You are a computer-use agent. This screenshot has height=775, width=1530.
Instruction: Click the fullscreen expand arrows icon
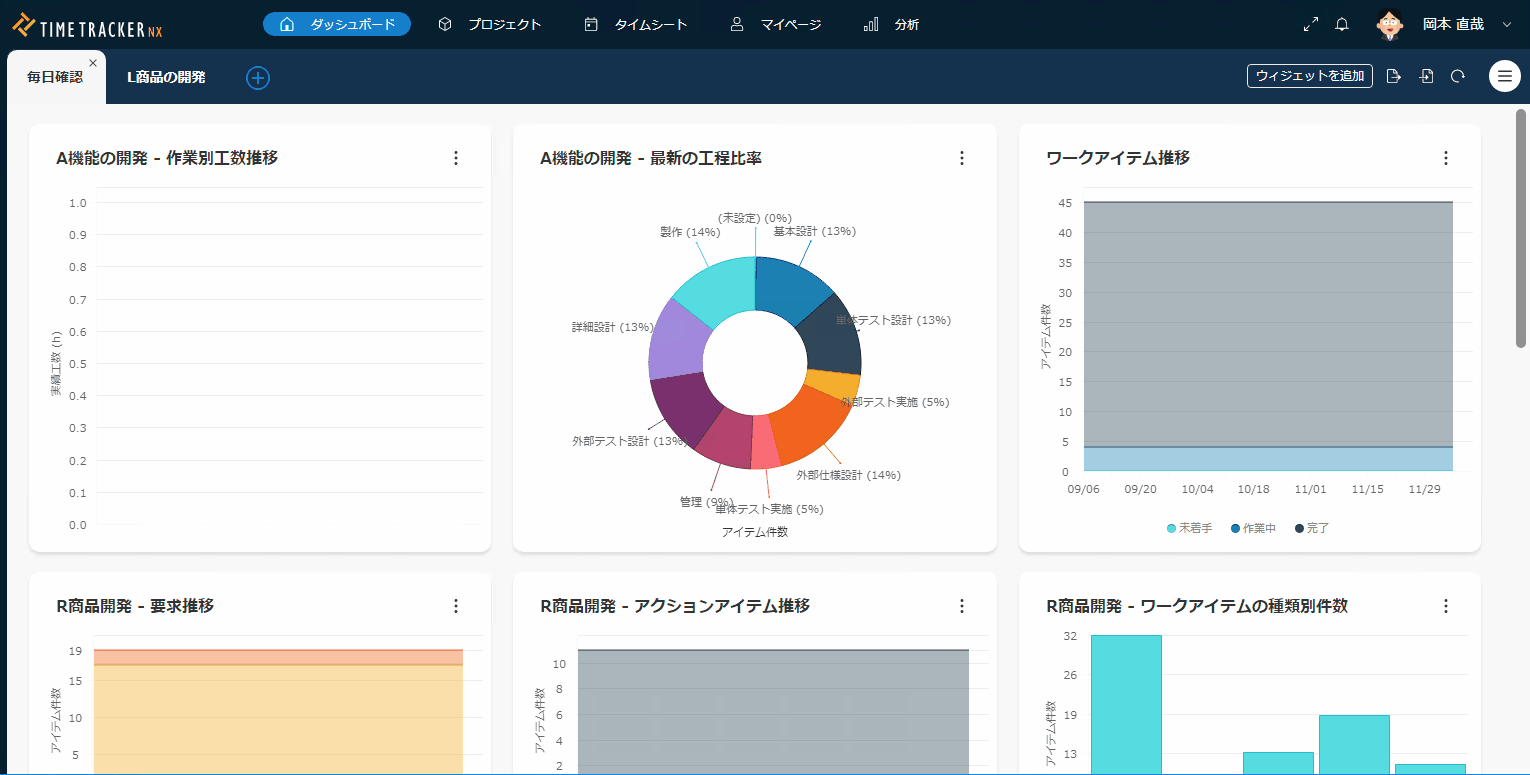tap(1311, 24)
